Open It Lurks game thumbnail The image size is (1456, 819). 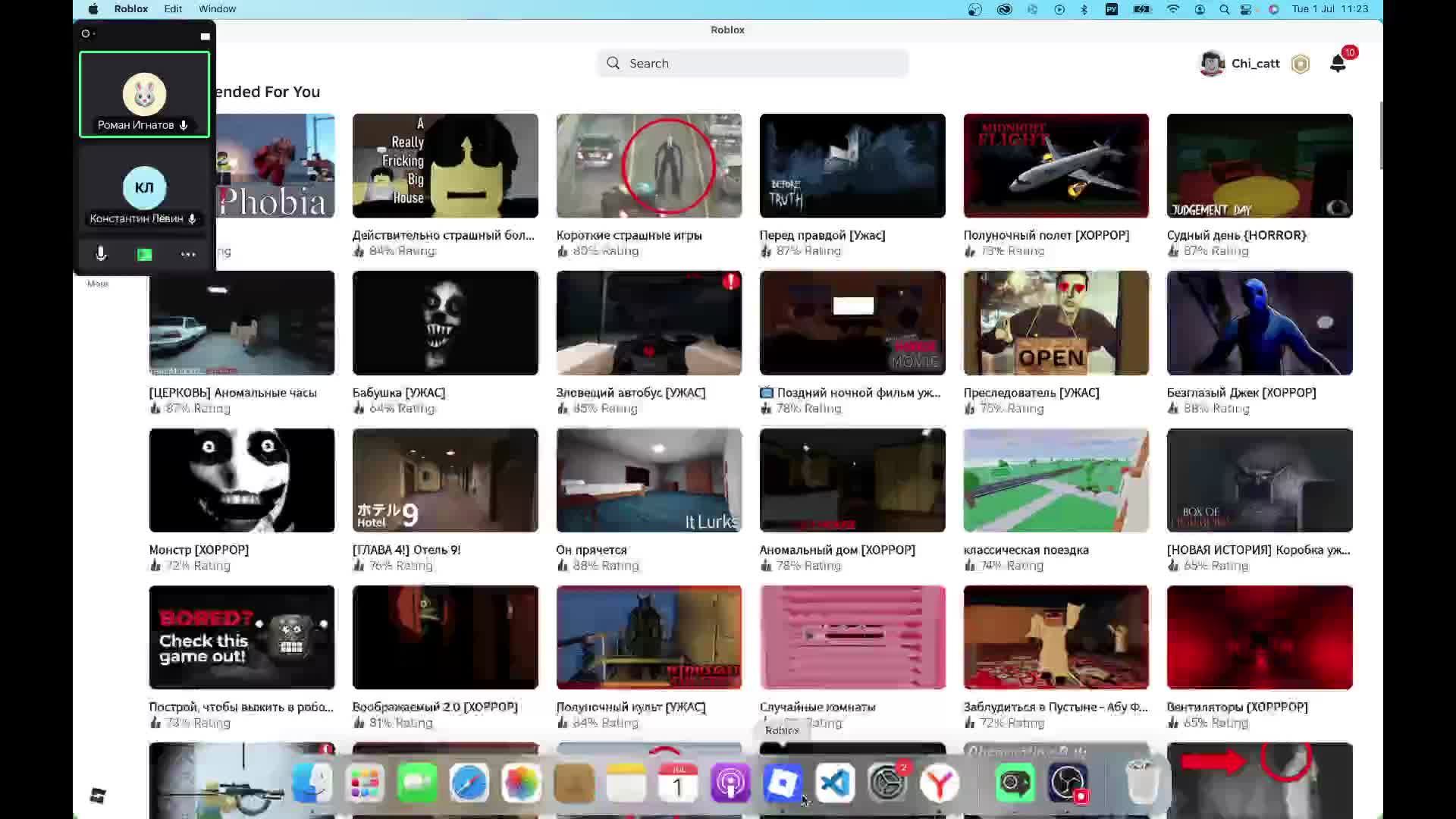coord(649,480)
